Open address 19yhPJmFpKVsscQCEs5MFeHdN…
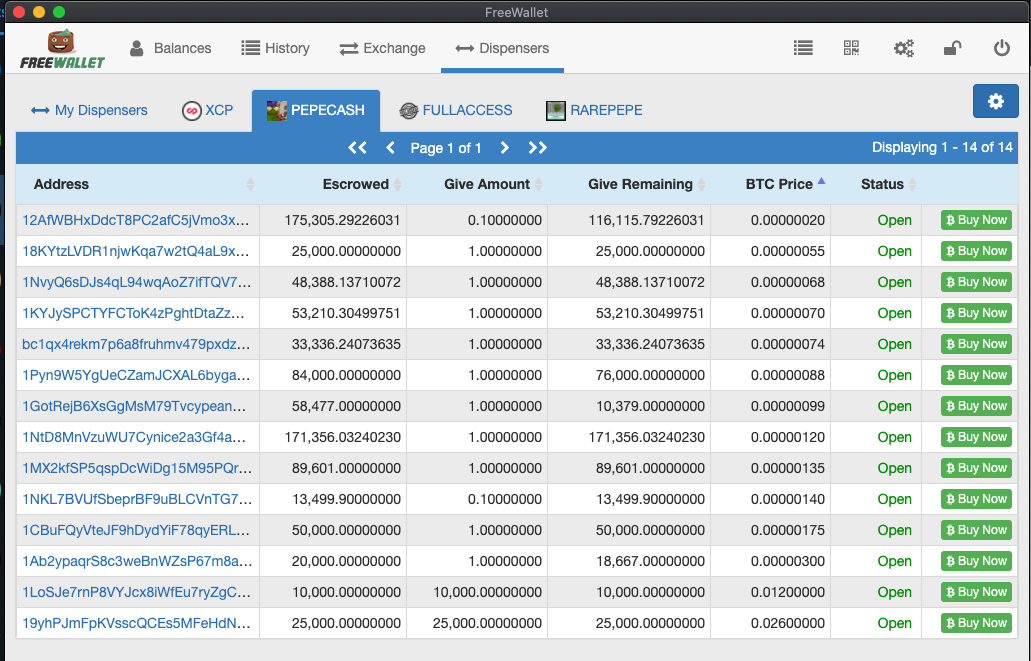Screen dimensions: 1031x661 click(x=136, y=623)
